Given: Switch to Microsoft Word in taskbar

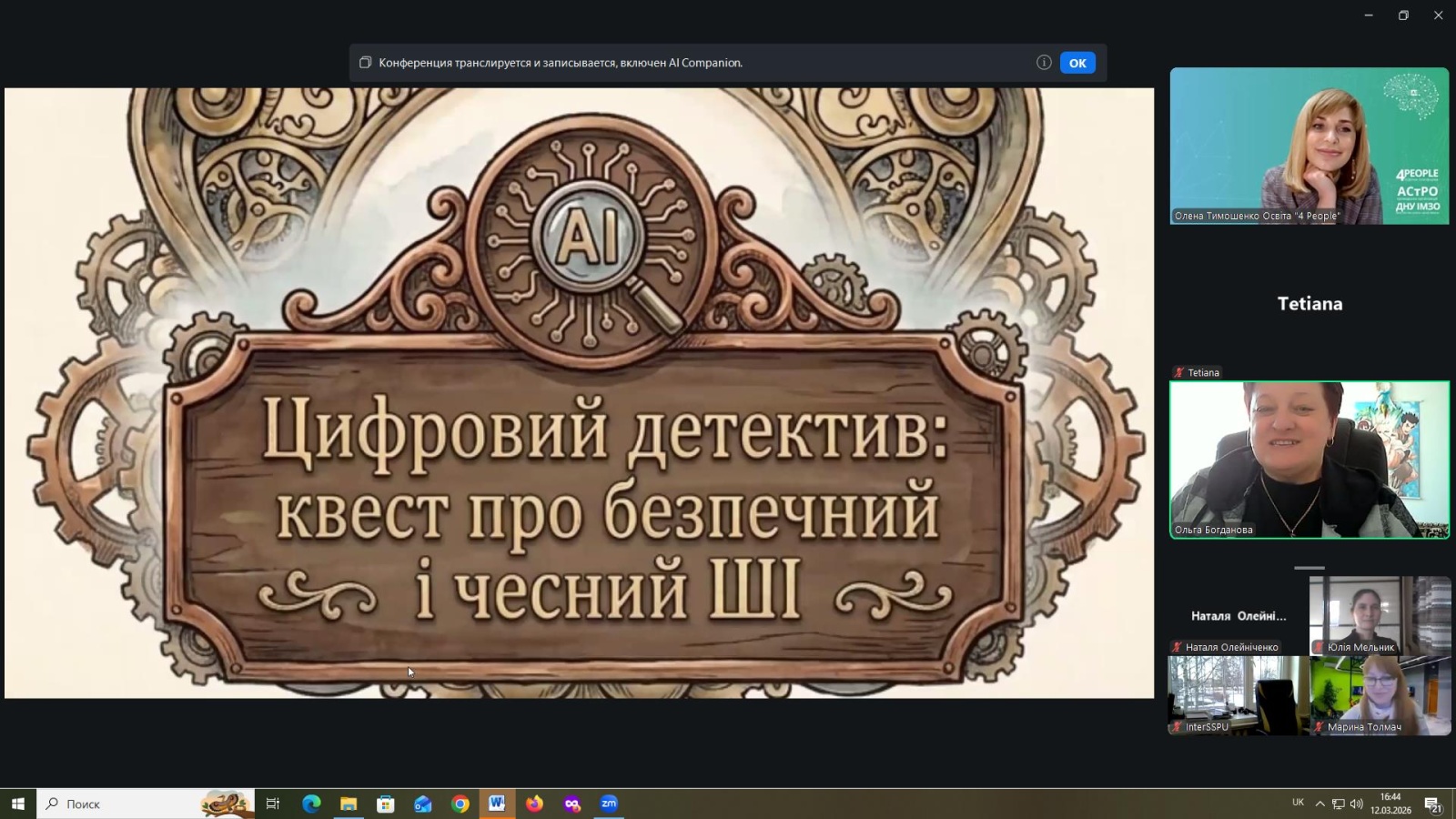Looking at the screenshot, I should tap(497, 804).
